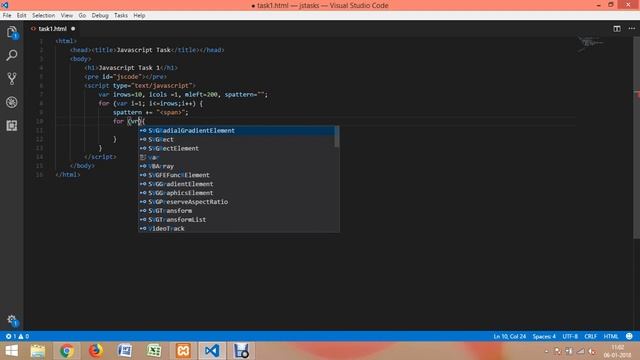The height and width of the screenshot is (360, 640).
Task: Open the Source Control view
Action: [12, 78]
